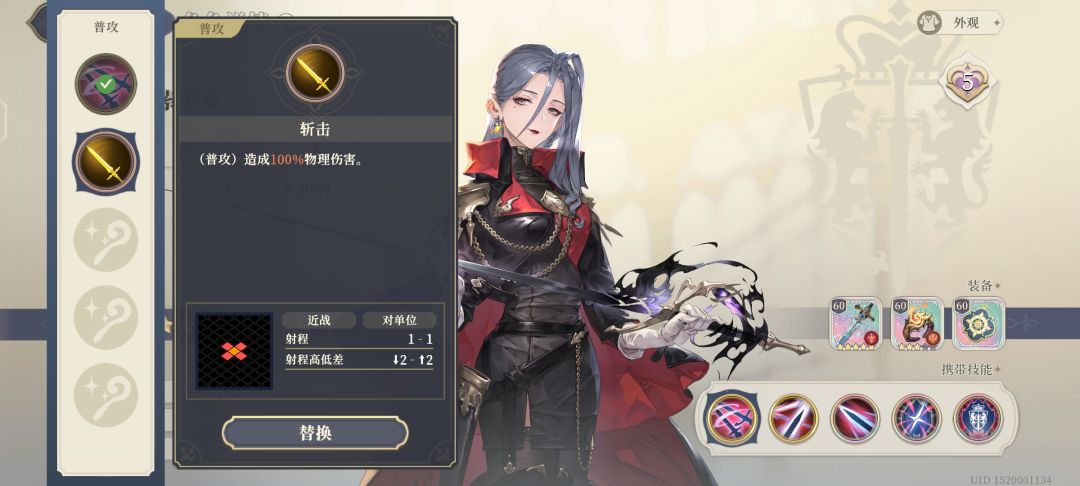Select the equipped purple slash skill in sidebar

(x=105, y=84)
